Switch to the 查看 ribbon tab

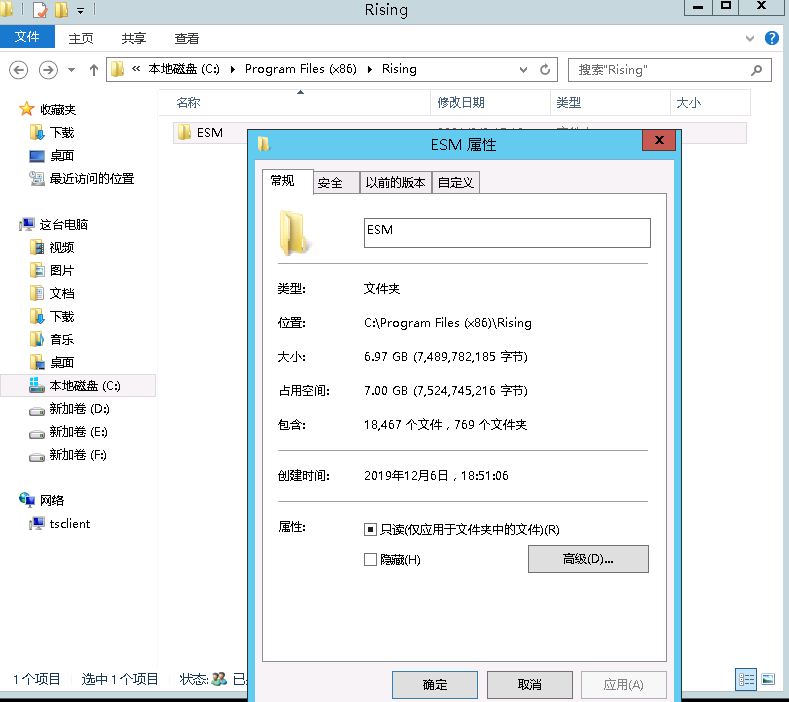click(187, 38)
